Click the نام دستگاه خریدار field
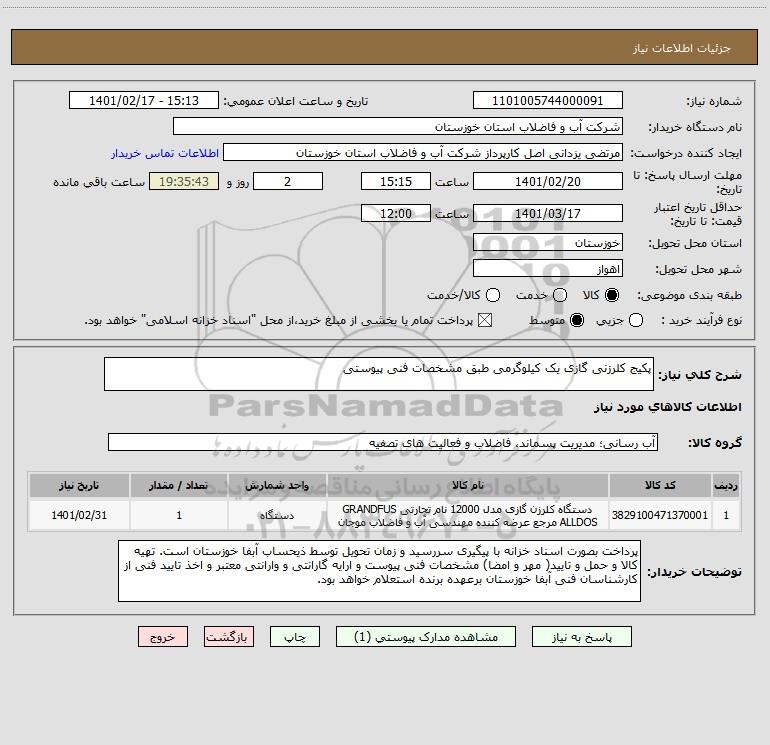 (x=398, y=126)
